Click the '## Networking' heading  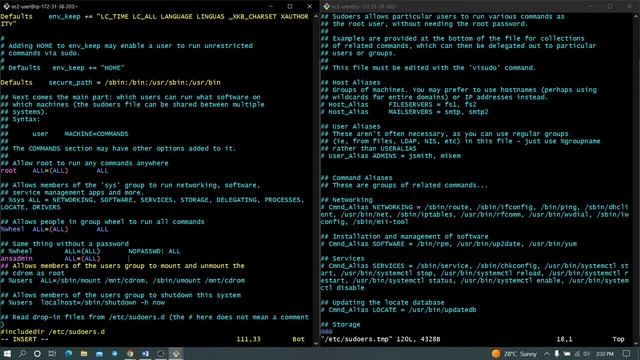click(347, 200)
